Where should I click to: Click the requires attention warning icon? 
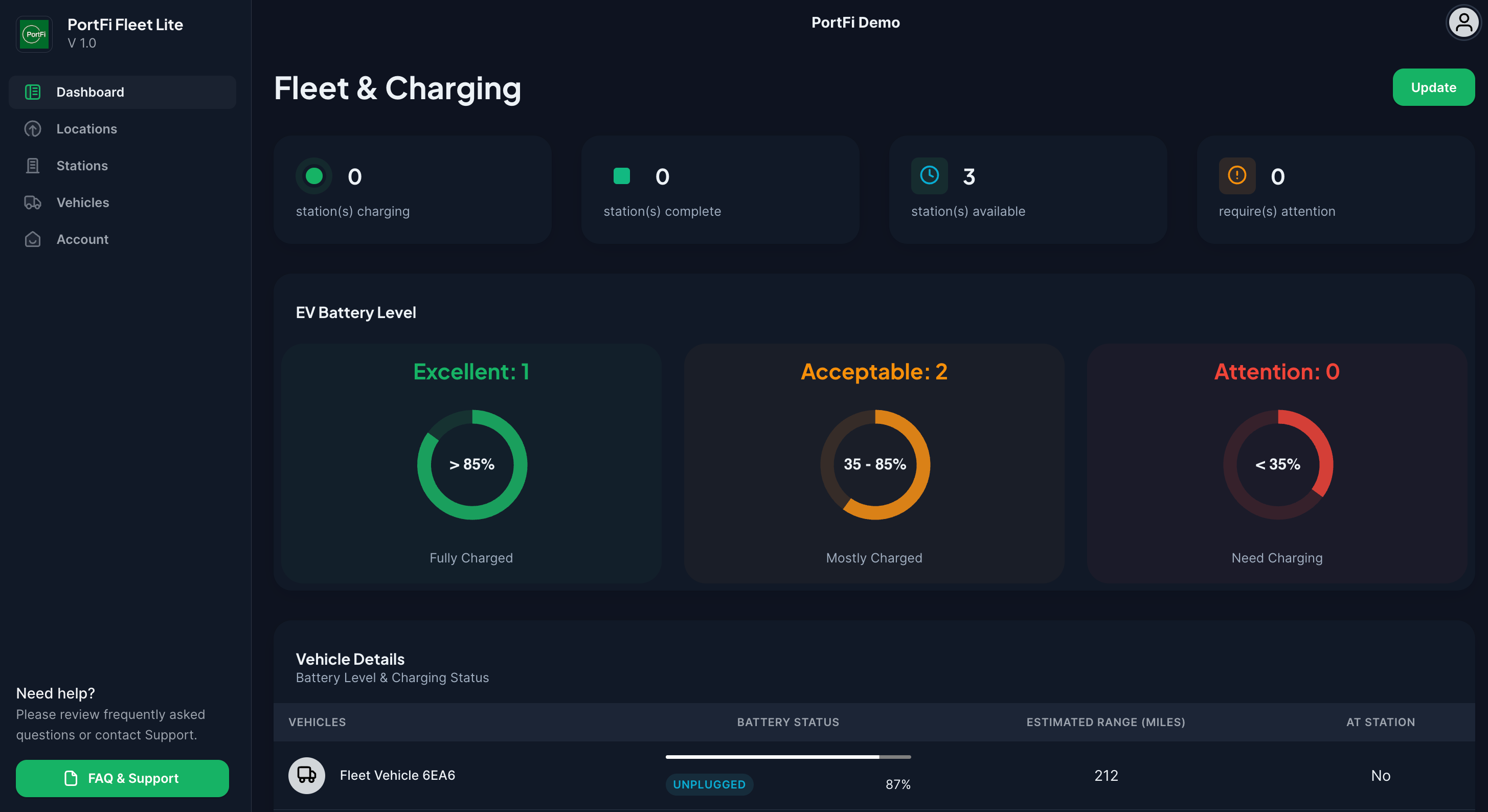[x=1237, y=175]
